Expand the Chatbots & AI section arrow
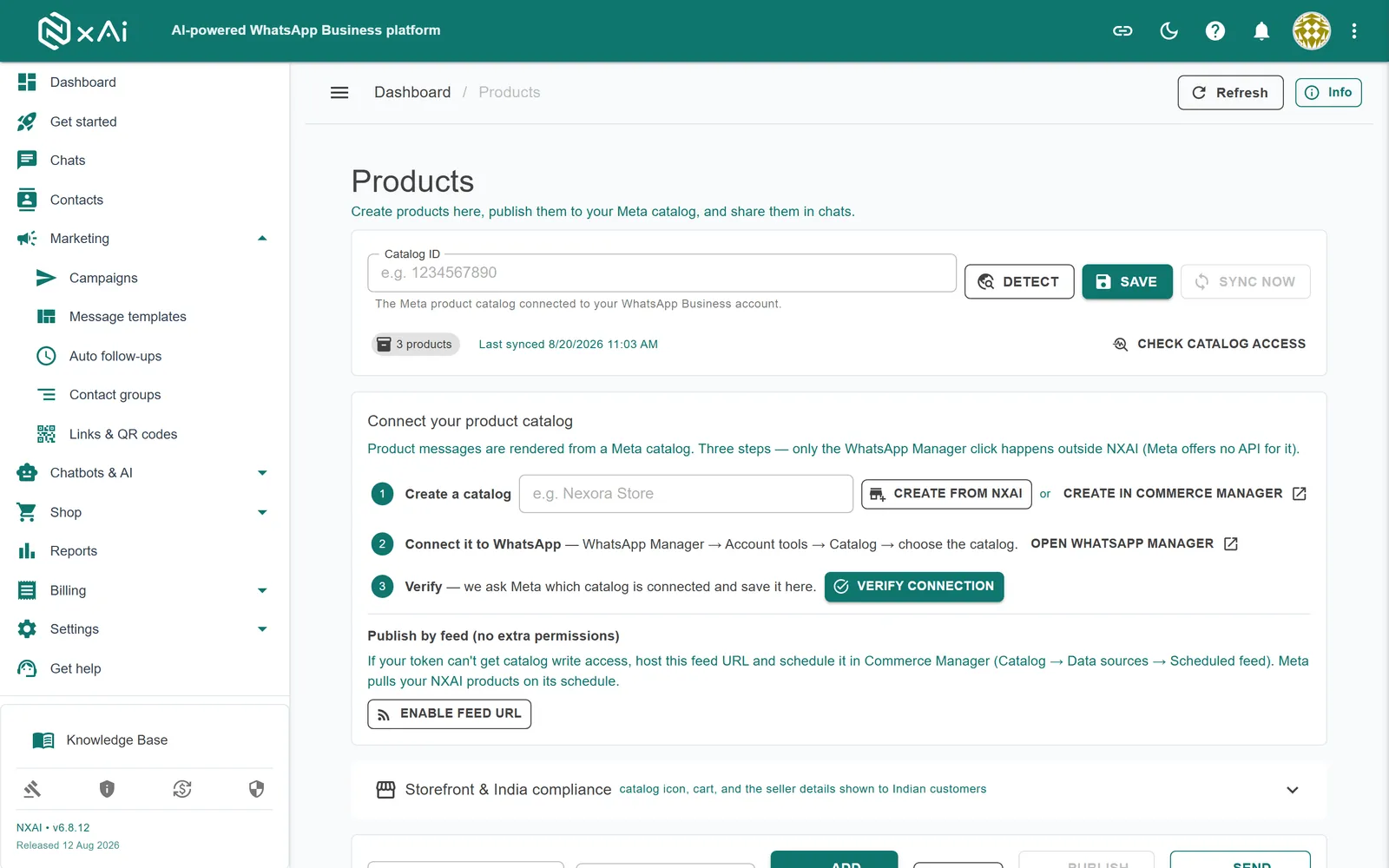Screen dimensions: 1389x868 (x=262, y=473)
